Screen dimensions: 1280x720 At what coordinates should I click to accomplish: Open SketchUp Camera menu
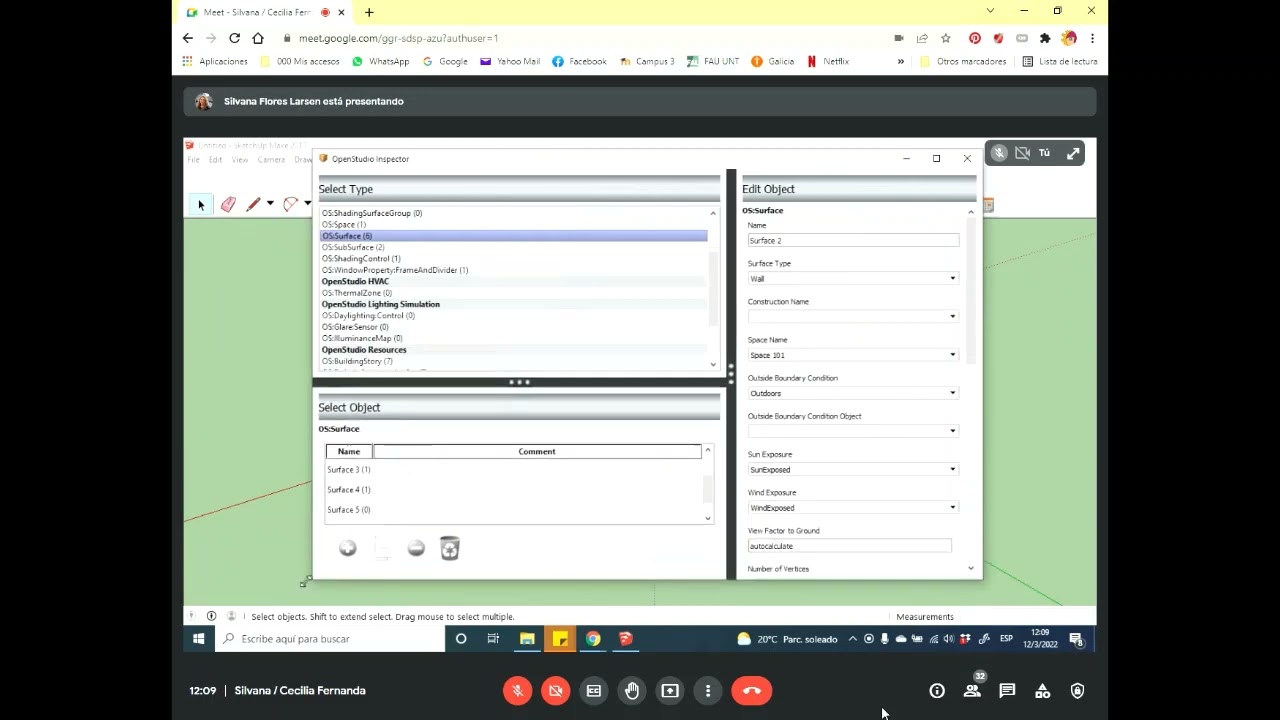(271, 160)
